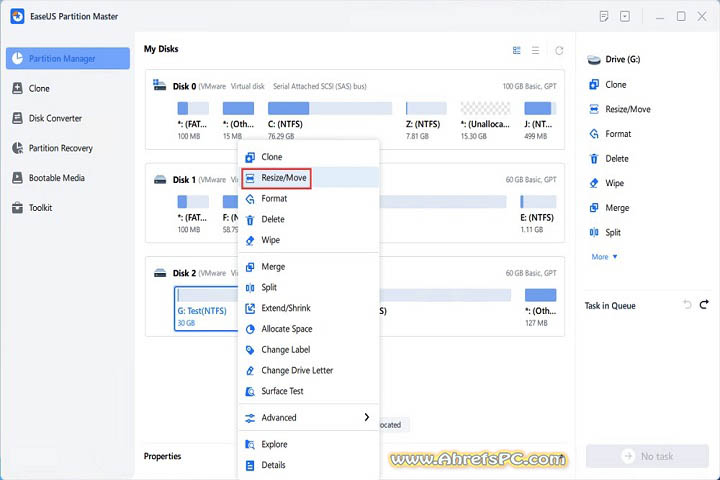This screenshot has height=480, width=720.
Task: Undo the queued task
Action: click(x=687, y=304)
